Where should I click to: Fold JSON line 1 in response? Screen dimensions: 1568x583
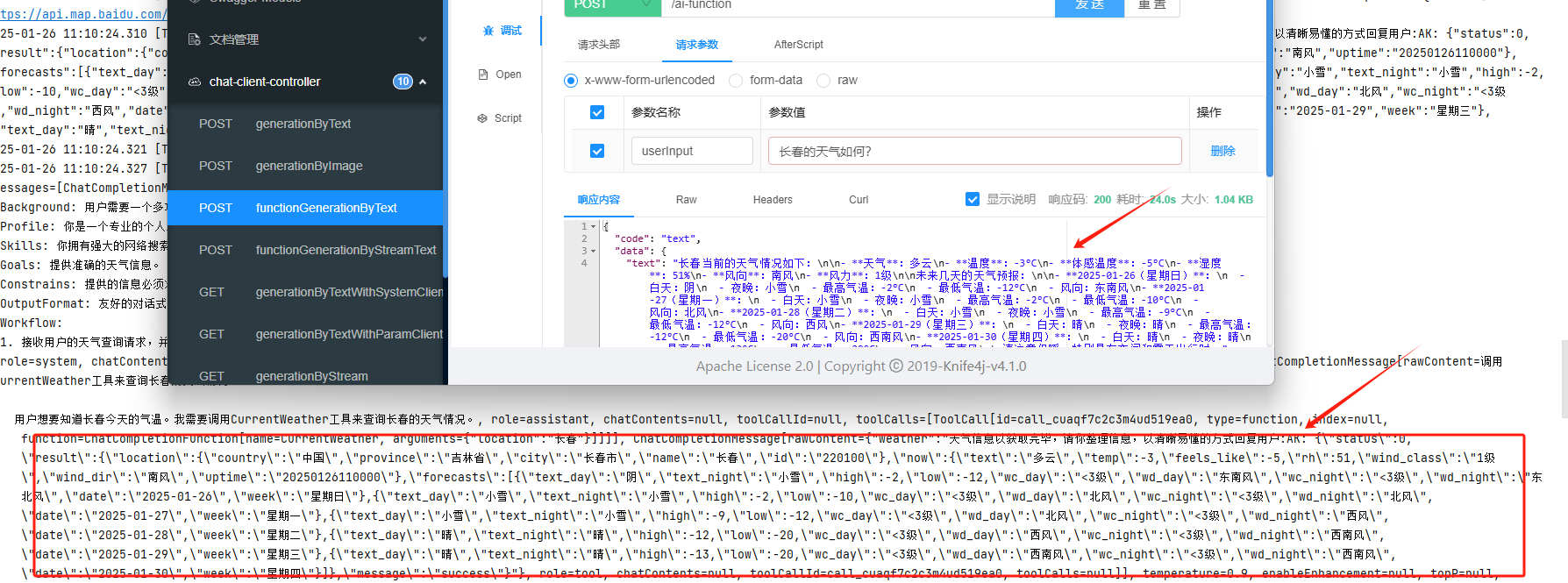pyautogui.click(x=594, y=226)
